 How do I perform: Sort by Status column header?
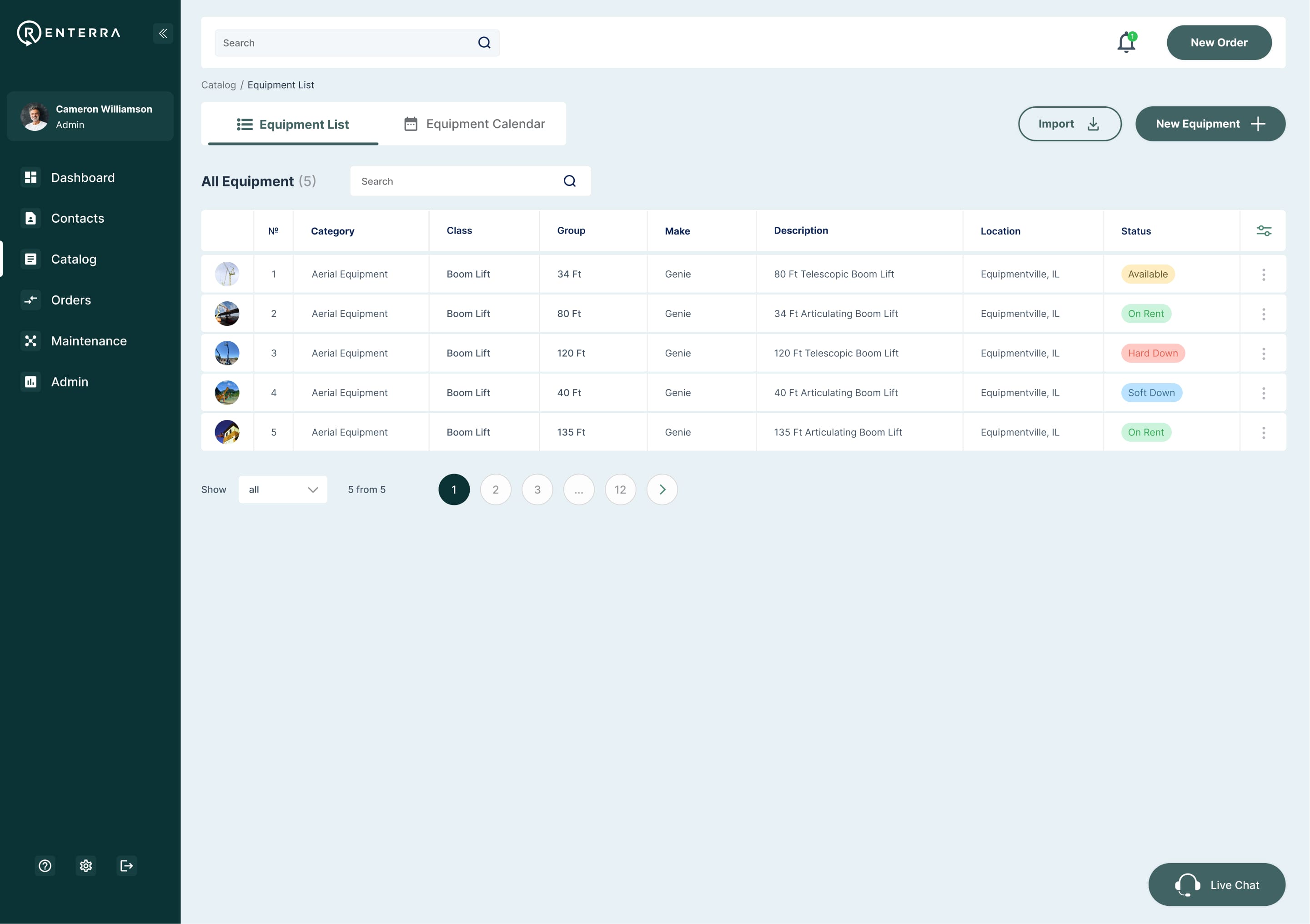click(1135, 231)
